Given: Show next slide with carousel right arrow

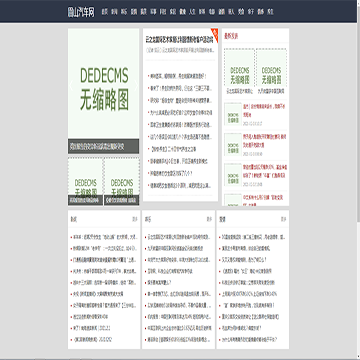Looking at the screenshot, I should pos(136,85).
